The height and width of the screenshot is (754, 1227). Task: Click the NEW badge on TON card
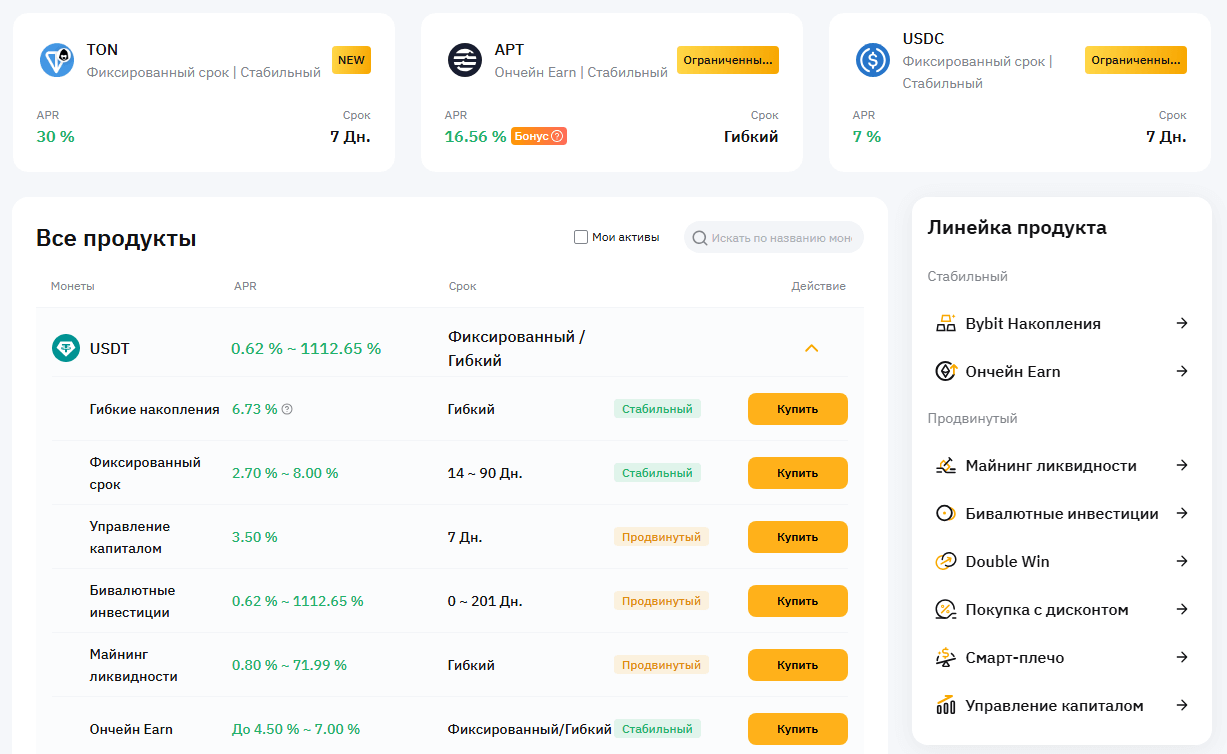(351, 60)
